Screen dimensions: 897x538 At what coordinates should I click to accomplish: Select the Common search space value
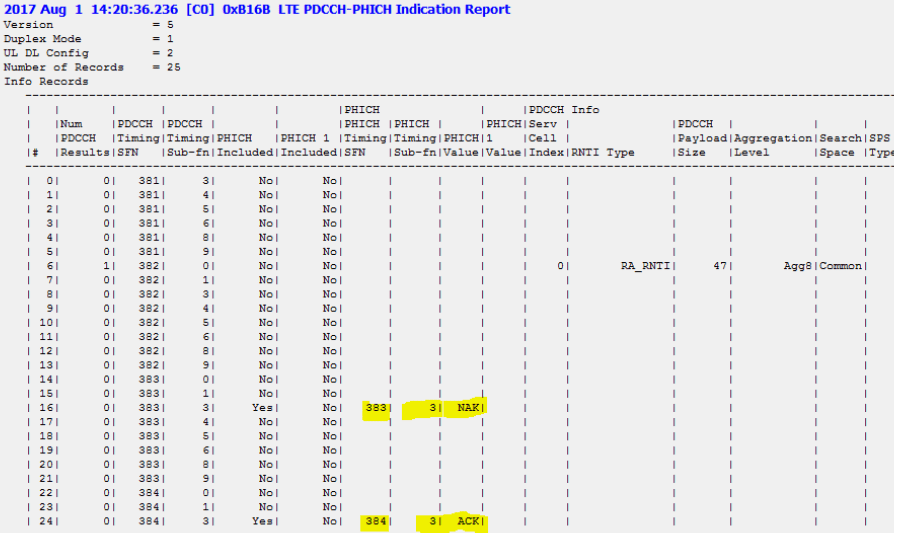[x=840, y=266]
